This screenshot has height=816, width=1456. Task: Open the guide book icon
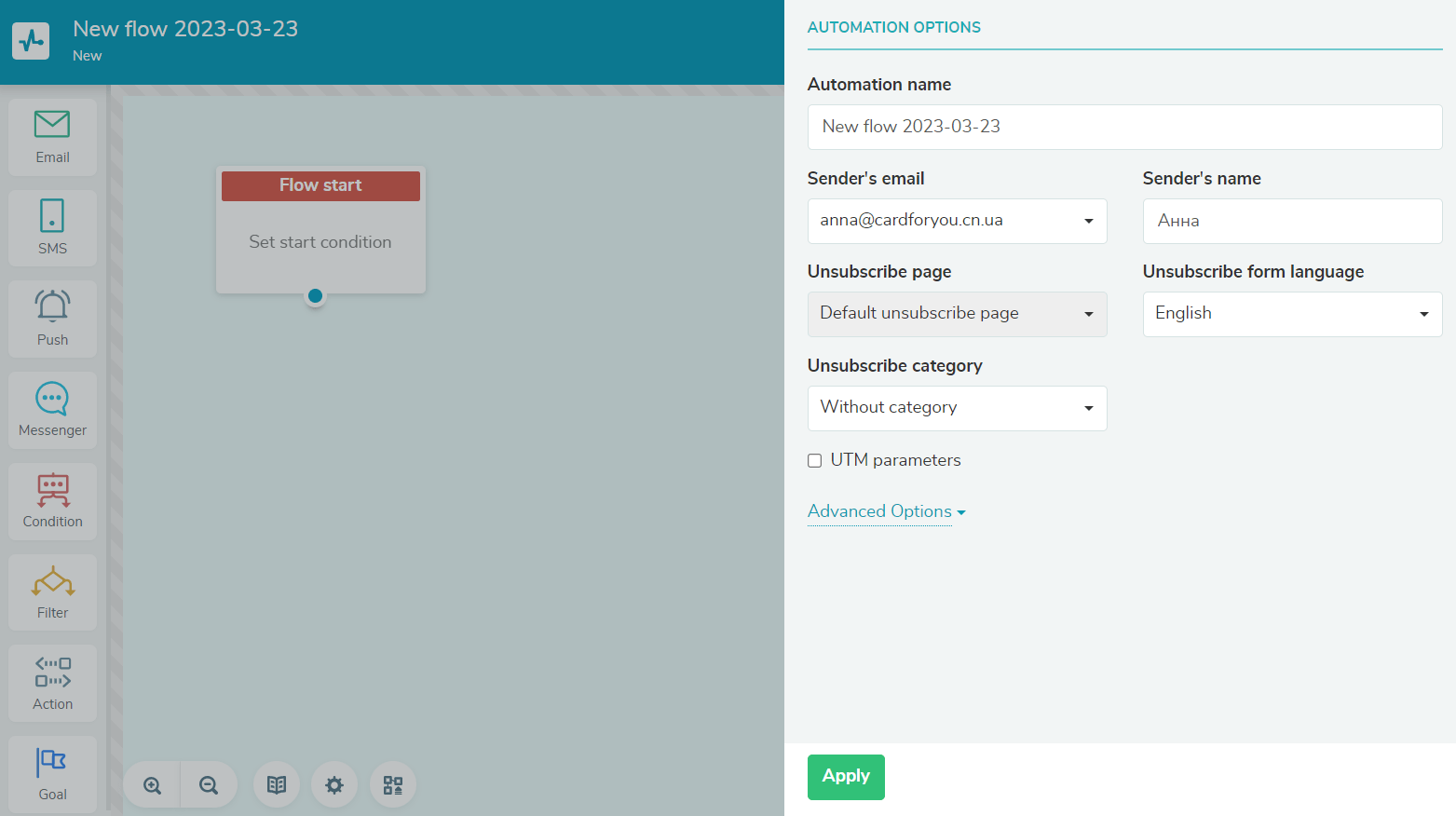pyautogui.click(x=277, y=785)
